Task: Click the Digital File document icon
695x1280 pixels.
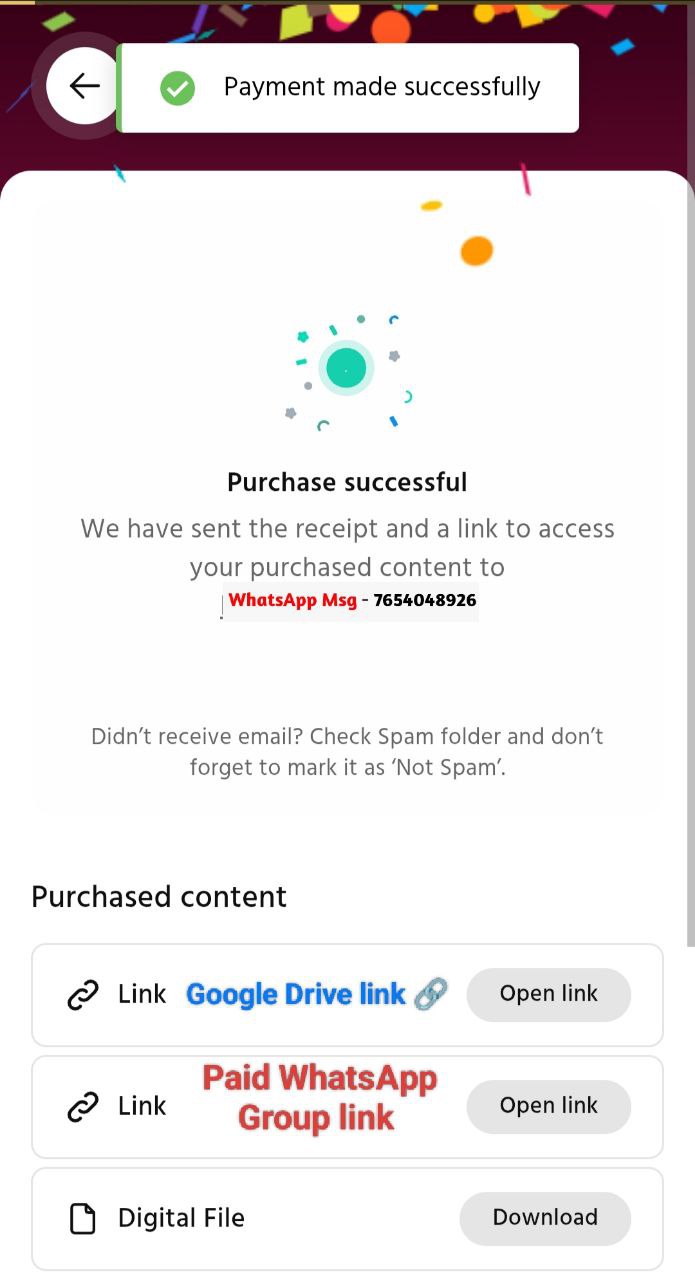Action: 83,1218
